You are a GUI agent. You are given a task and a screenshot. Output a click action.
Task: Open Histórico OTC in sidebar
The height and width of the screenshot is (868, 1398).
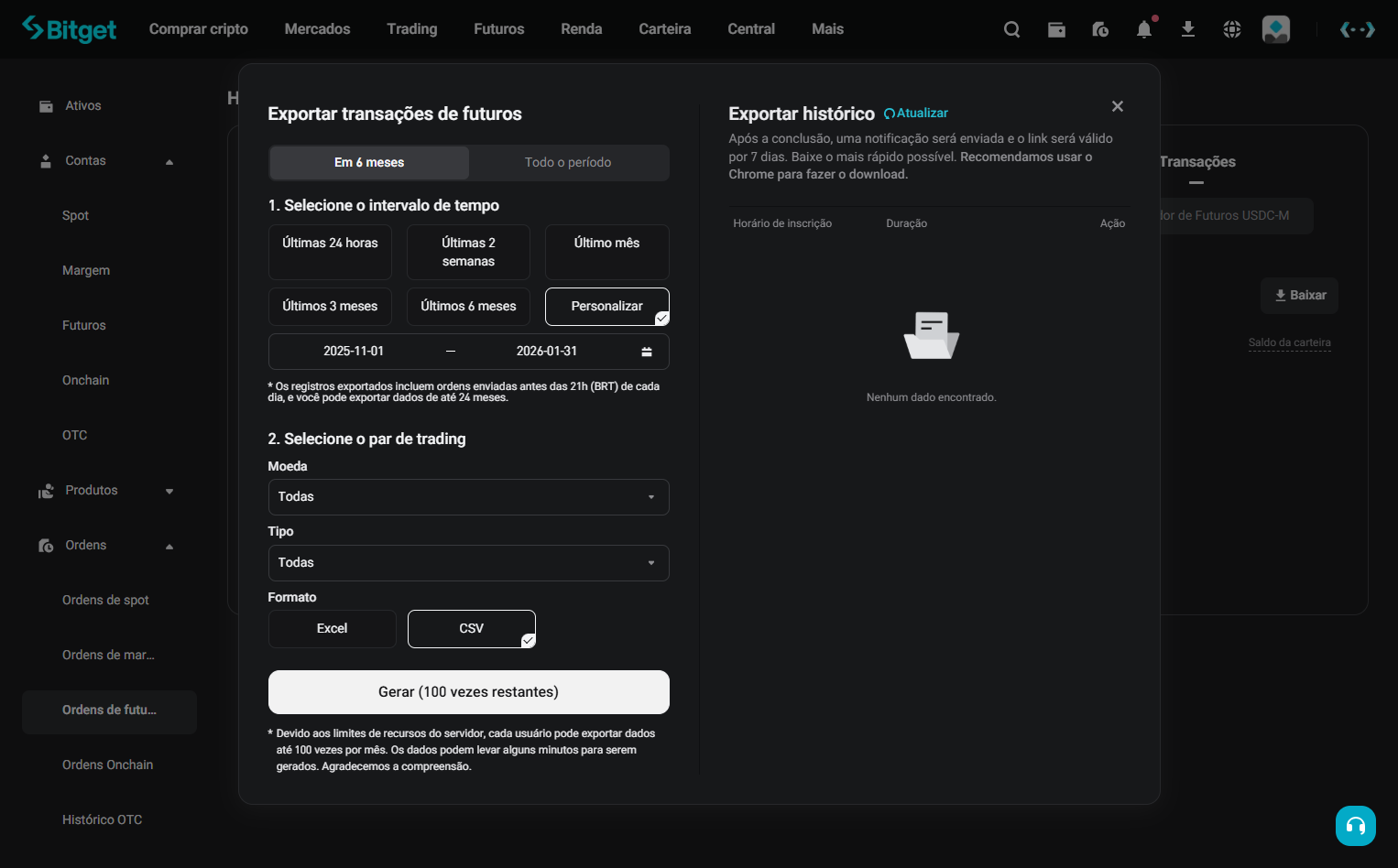point(102,819)
